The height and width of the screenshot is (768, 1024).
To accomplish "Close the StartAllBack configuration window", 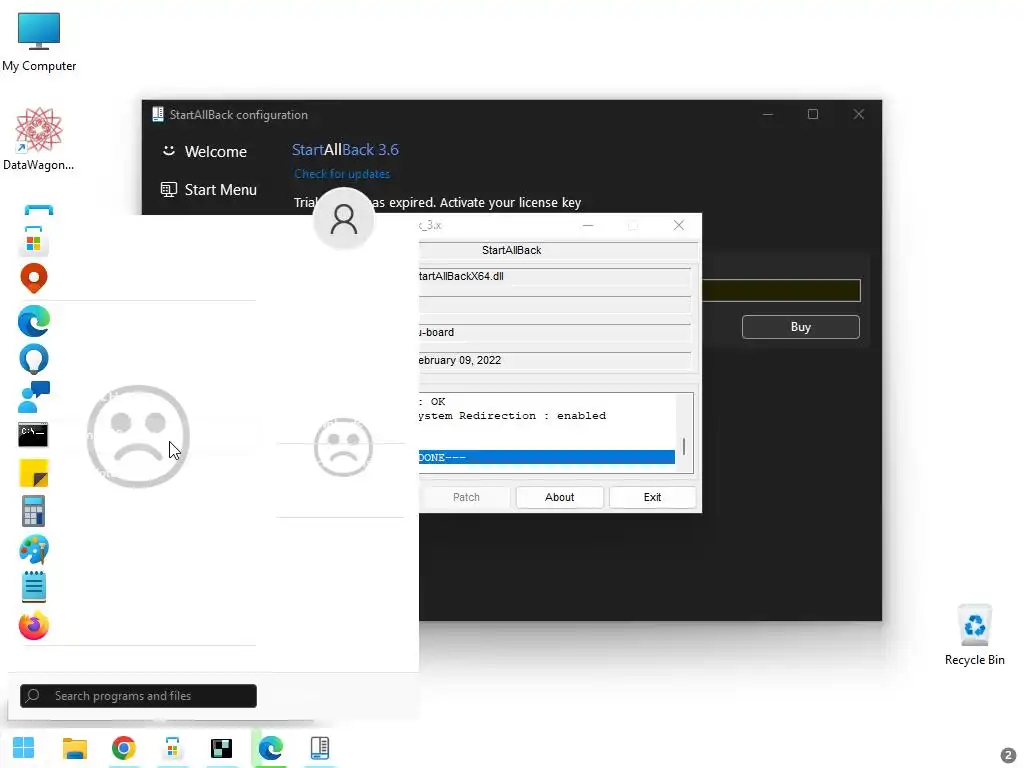I will (x=859, y=114).
